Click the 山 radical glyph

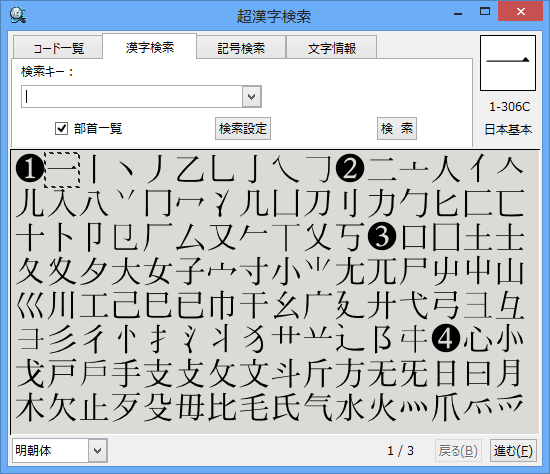coord(510,271)
